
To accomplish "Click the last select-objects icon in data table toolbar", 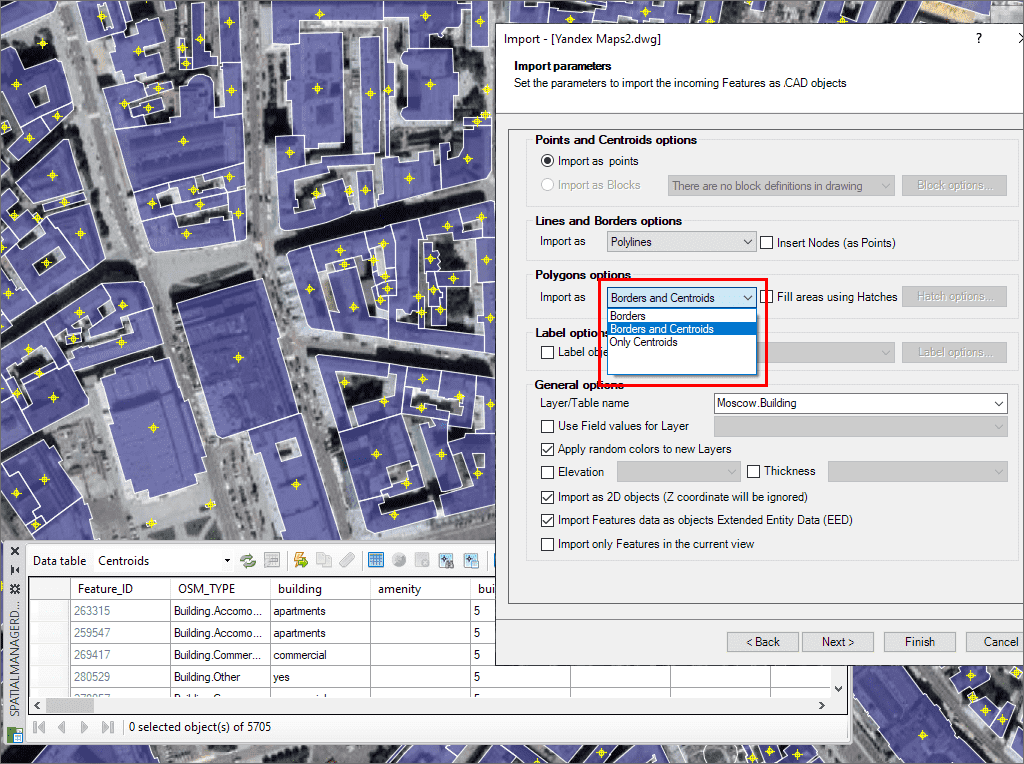I will pos(471,560).
